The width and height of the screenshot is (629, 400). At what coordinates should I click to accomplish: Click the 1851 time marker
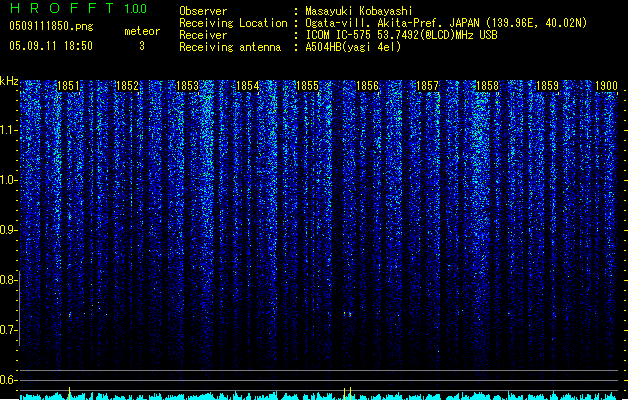click(x=68, y=86)
